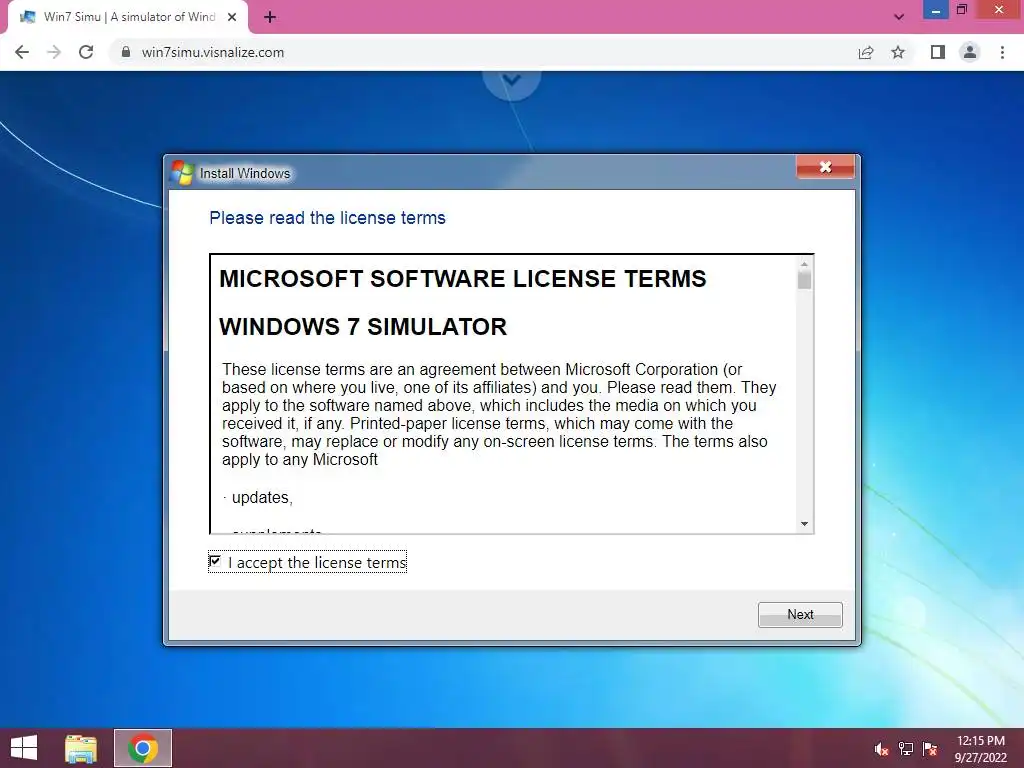Toggle the browser side panel
Viewport: 1024px width, 768px height.
pos(938,52)
